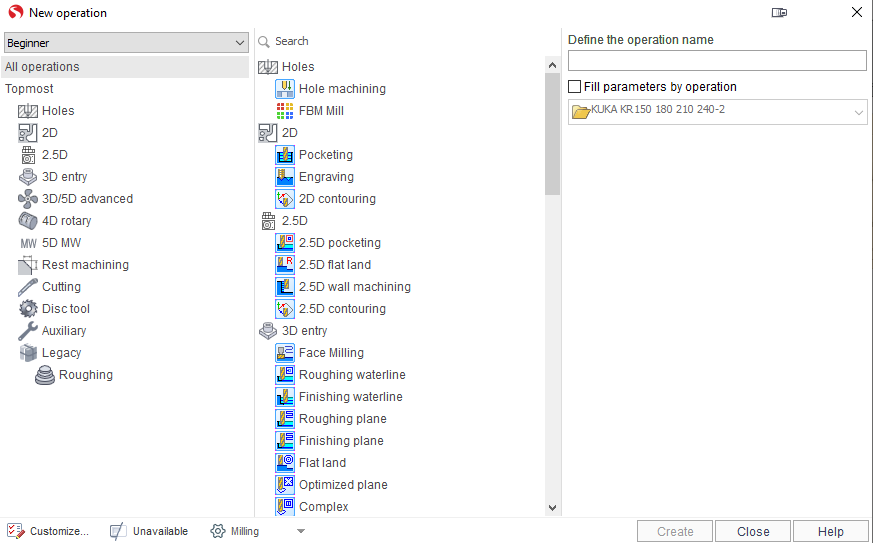Screen dimensions: 873x543
Task: Open the Beginner level dropdown
Action: click(x=126, y=43)
